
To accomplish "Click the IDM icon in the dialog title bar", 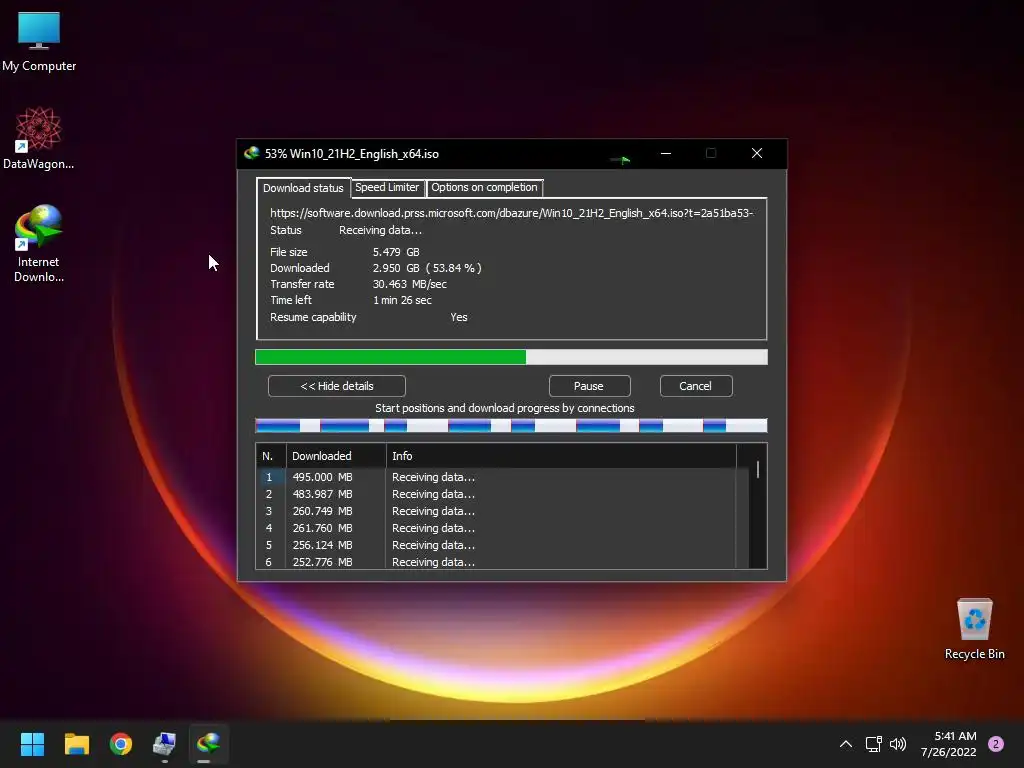I will [251, 153].
